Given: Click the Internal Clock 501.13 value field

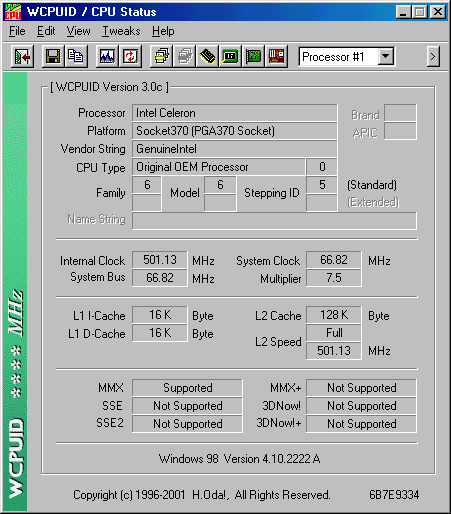Looking at the screenshot, I should pyautogui.click(x=160, y=260).
